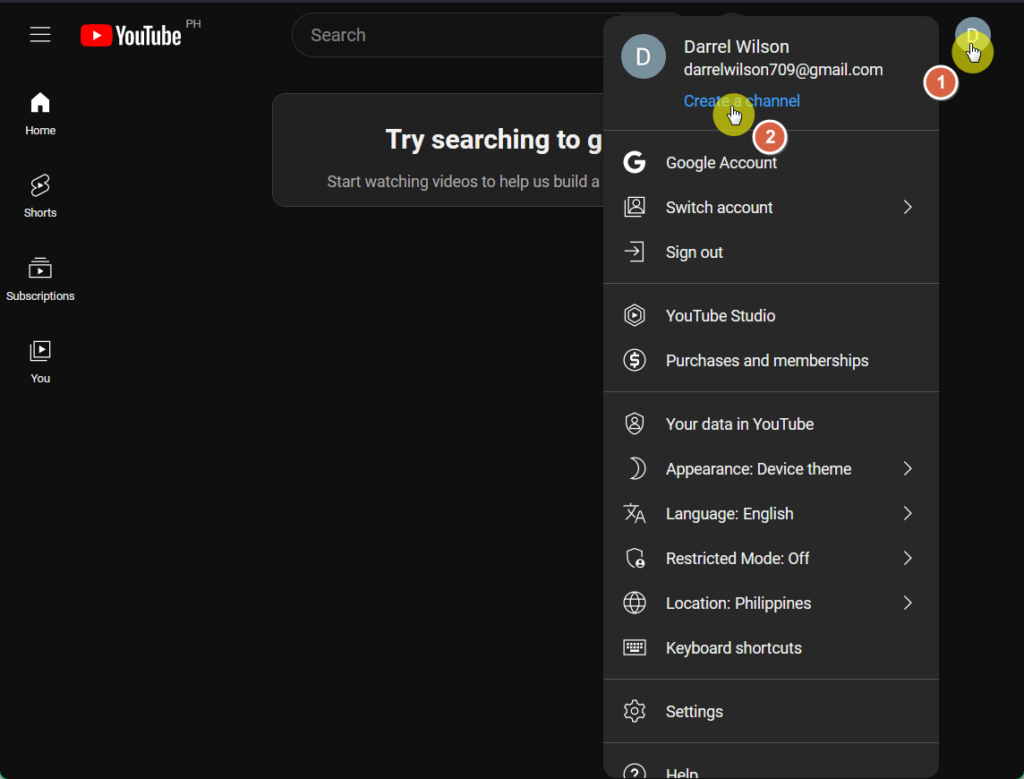This screenshot has width=1024, height=779.
Task: Click the YouTube logo
Action: [x=131, y=35]
